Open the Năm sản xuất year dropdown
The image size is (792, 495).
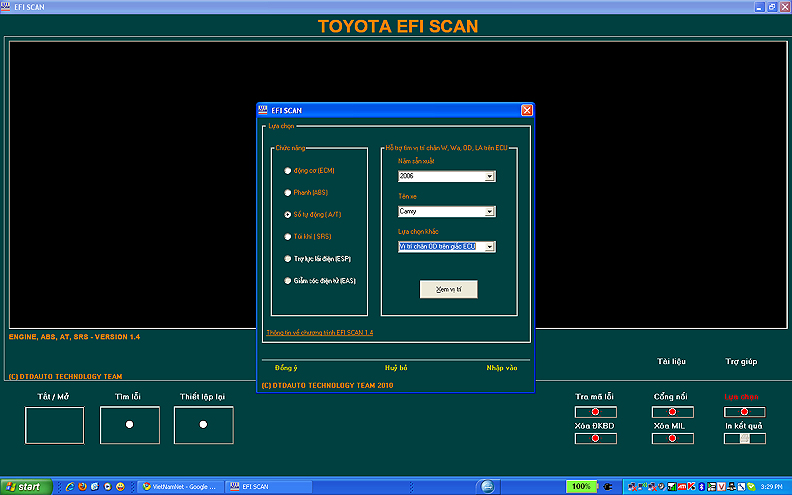coord(489,176)
